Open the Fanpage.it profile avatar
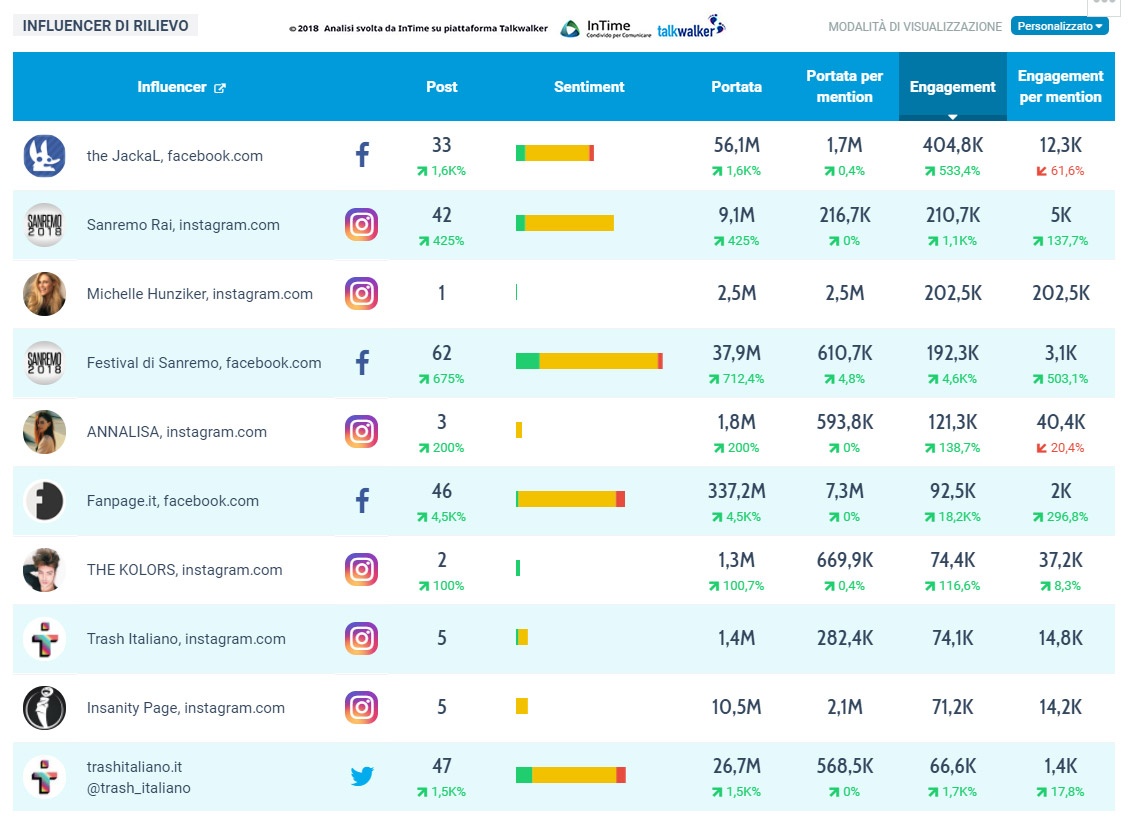Viewport: 1134px width, 834px height. [45, 501]
